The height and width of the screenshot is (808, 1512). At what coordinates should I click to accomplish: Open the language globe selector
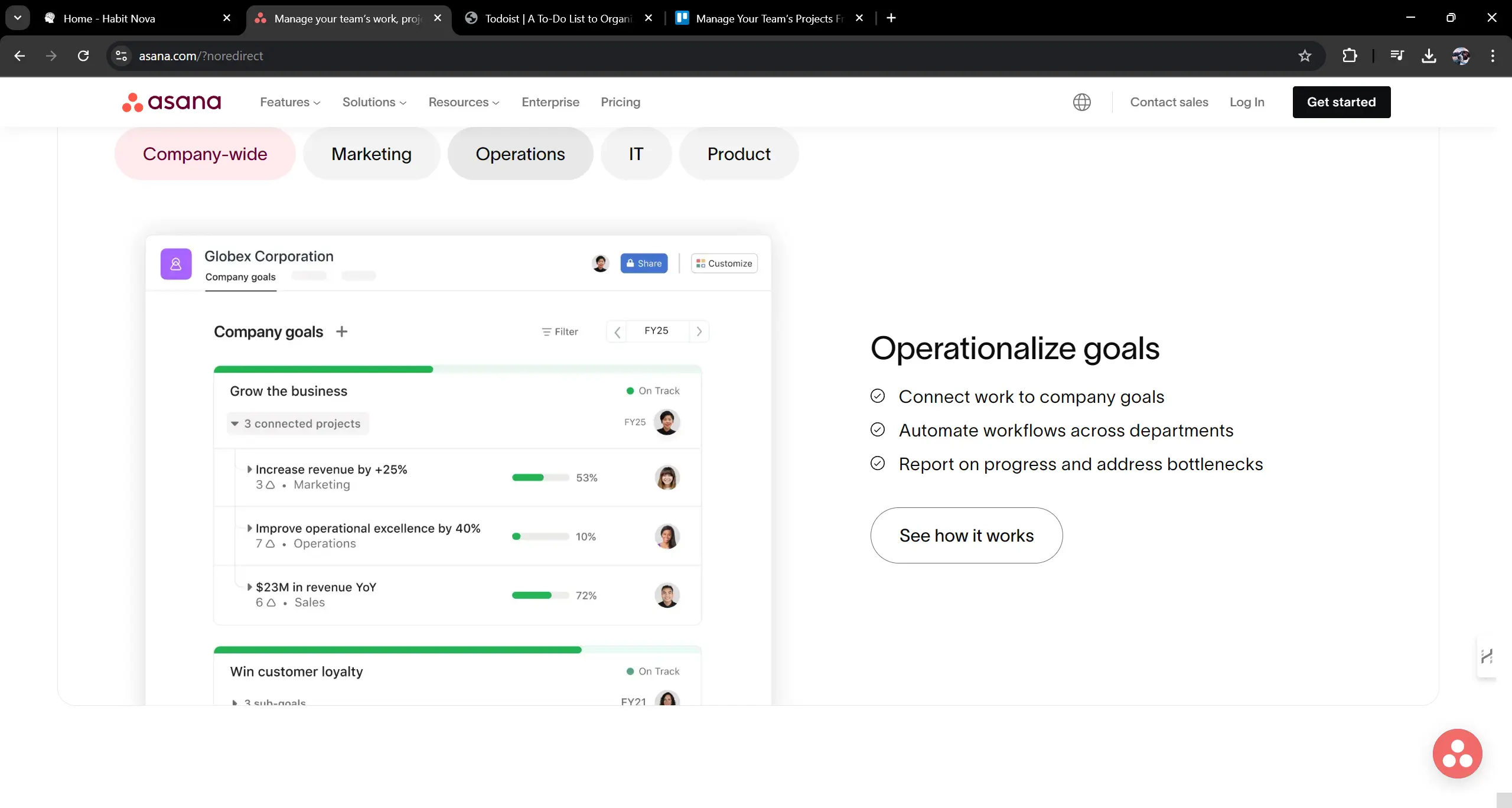1081,102
